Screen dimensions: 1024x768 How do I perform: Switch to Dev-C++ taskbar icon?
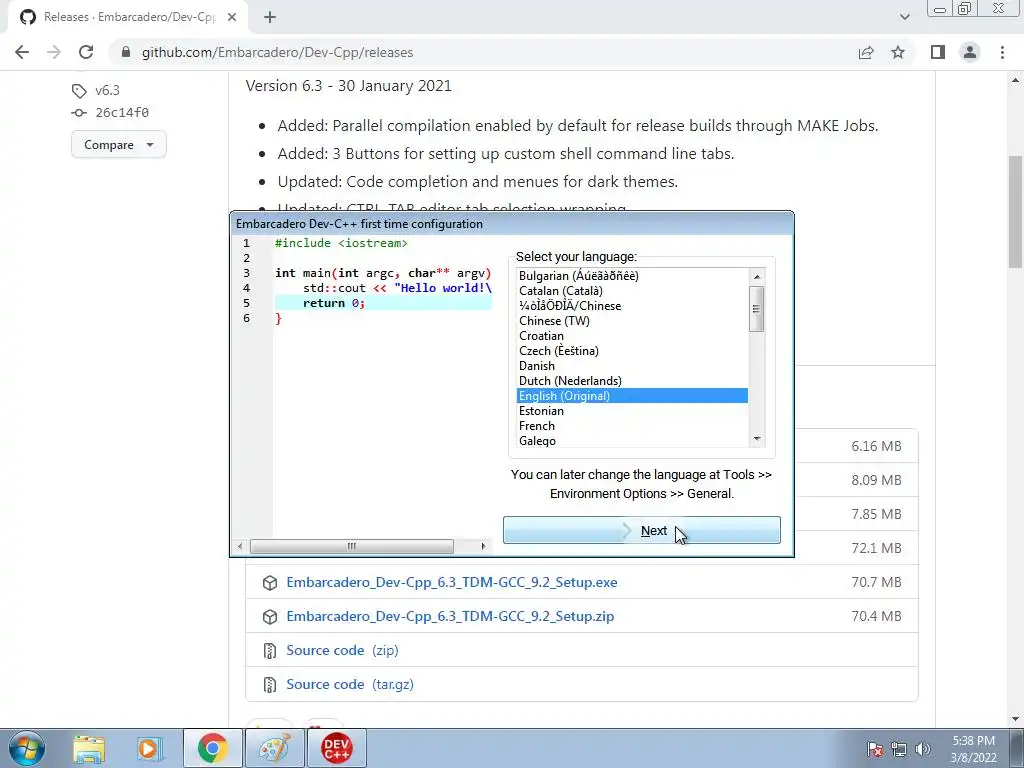click(337, 748)
